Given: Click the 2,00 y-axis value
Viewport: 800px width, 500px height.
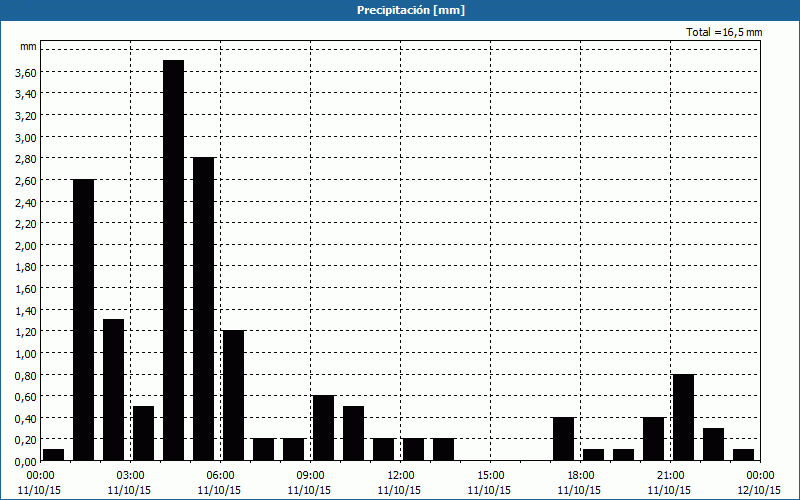Looking at the screenshot, I should click(26, 246).
